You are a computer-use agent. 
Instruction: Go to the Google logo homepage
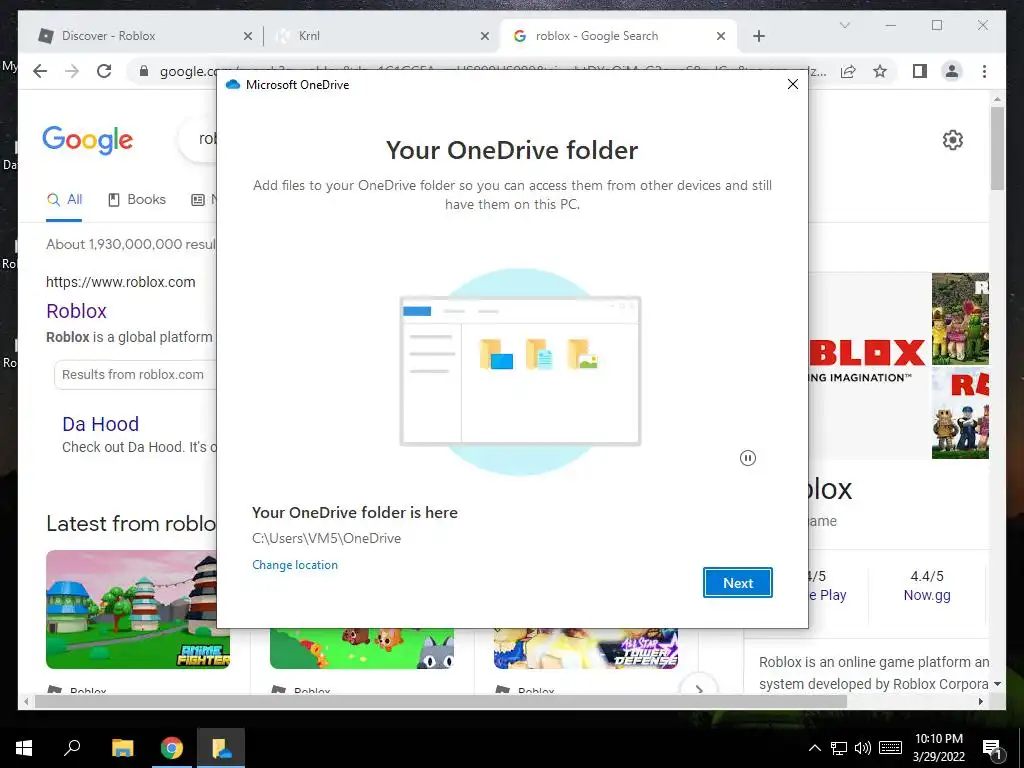(x=88, y=140)
